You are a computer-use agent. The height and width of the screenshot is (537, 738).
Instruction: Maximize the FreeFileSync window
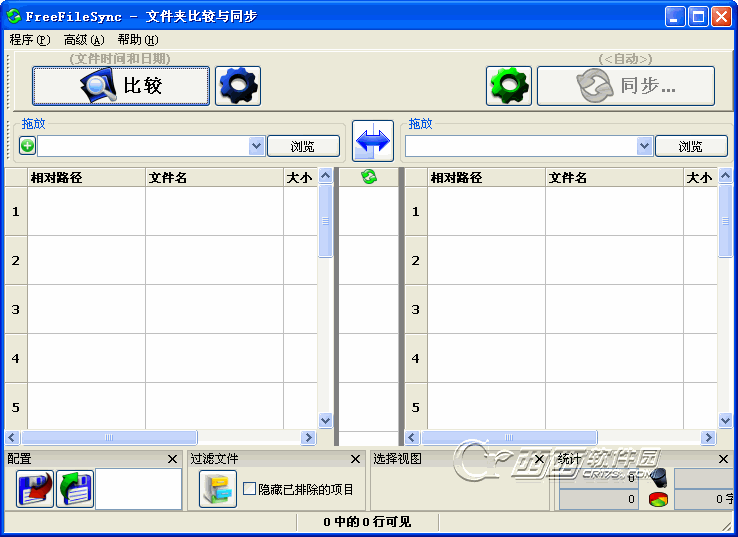[698, 17]
